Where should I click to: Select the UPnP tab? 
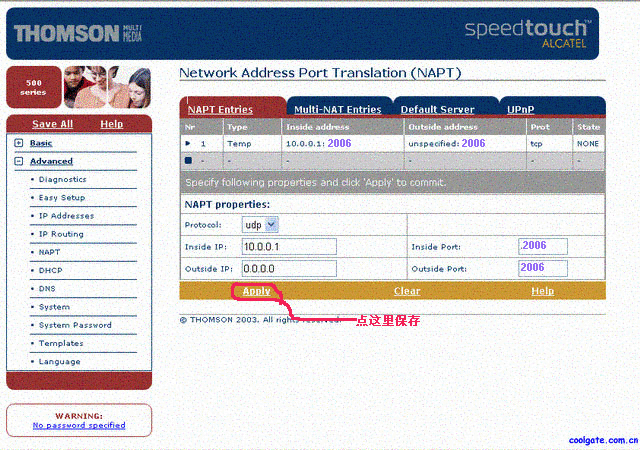click(x=520, y=109)
